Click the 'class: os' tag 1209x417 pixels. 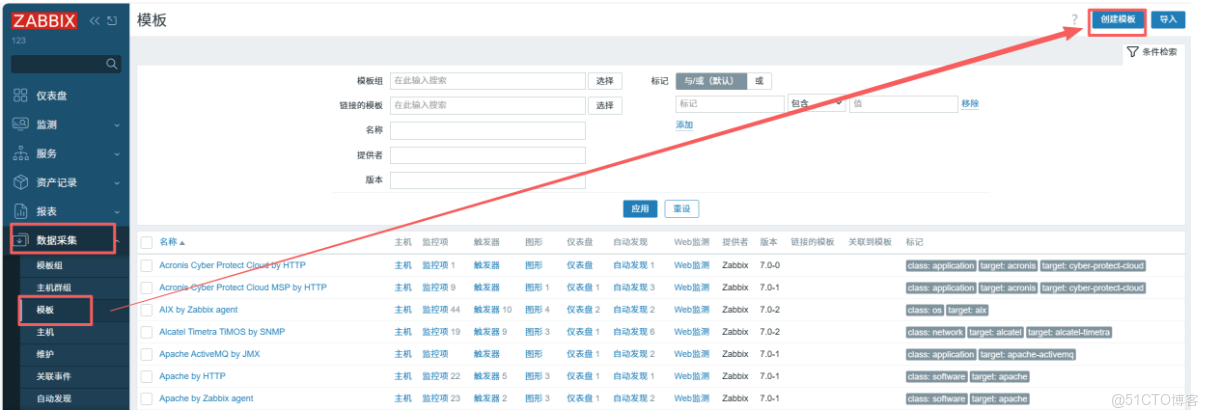click(924, 310)
